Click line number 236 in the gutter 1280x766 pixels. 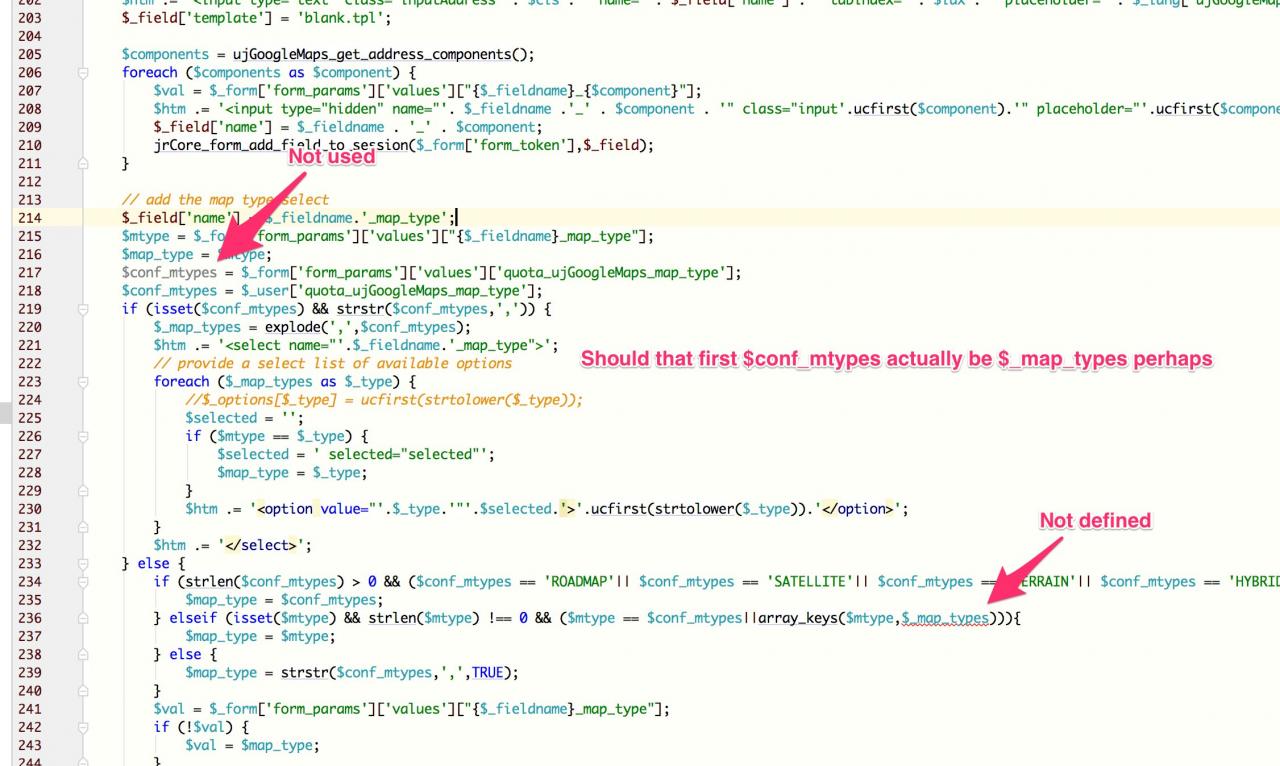coord(29,618)
